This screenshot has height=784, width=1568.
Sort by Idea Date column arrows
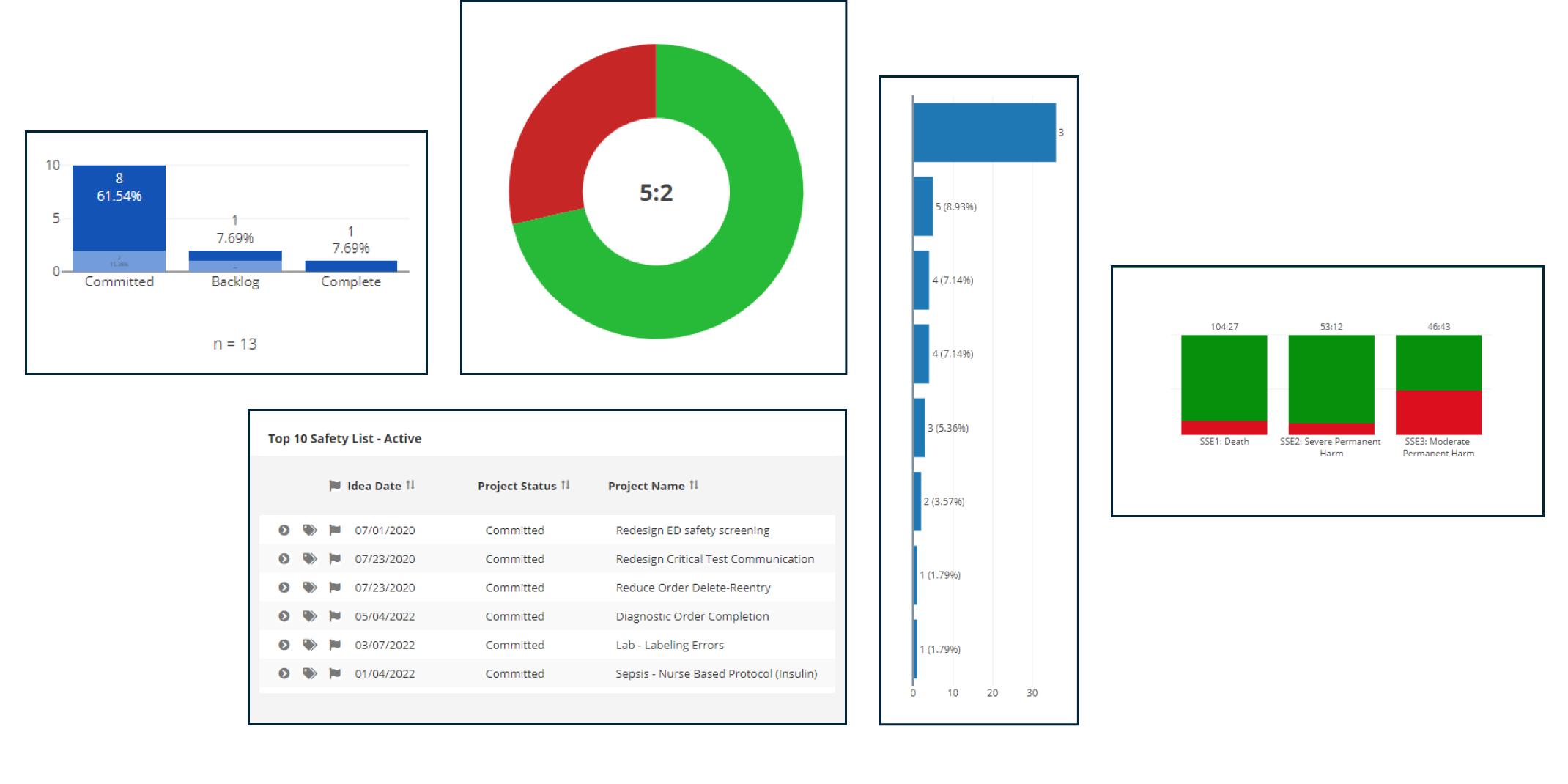[x=410, y=485]
